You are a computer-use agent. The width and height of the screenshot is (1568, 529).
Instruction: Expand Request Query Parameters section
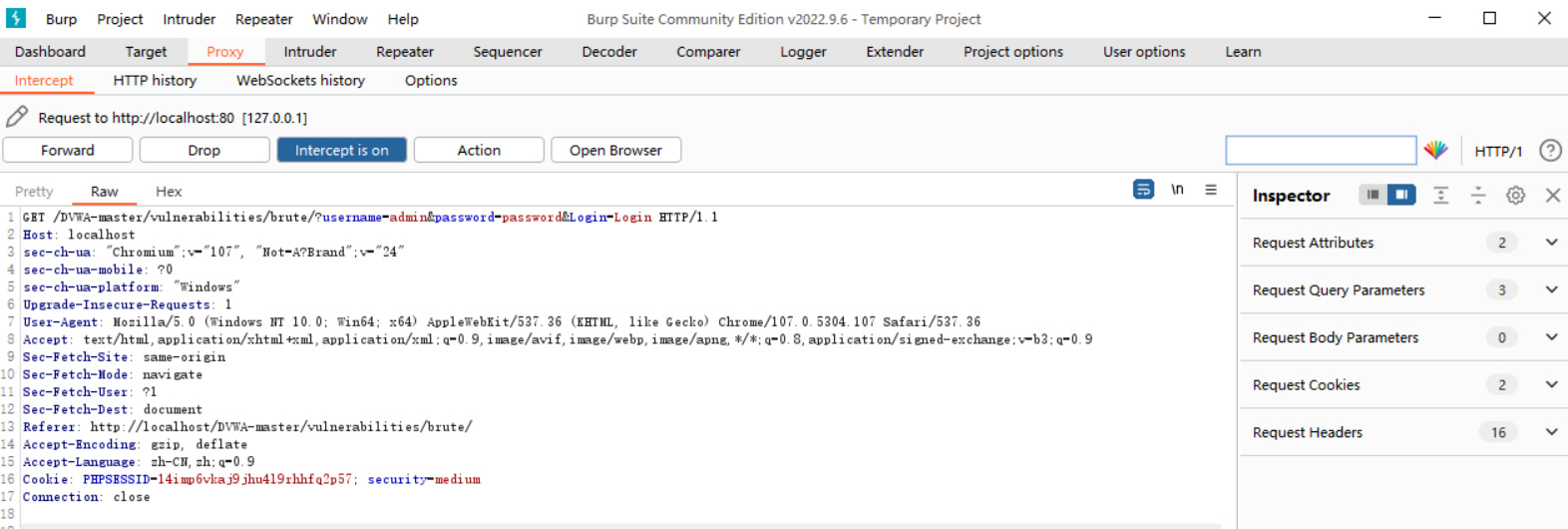click(x=1551, y=290)
